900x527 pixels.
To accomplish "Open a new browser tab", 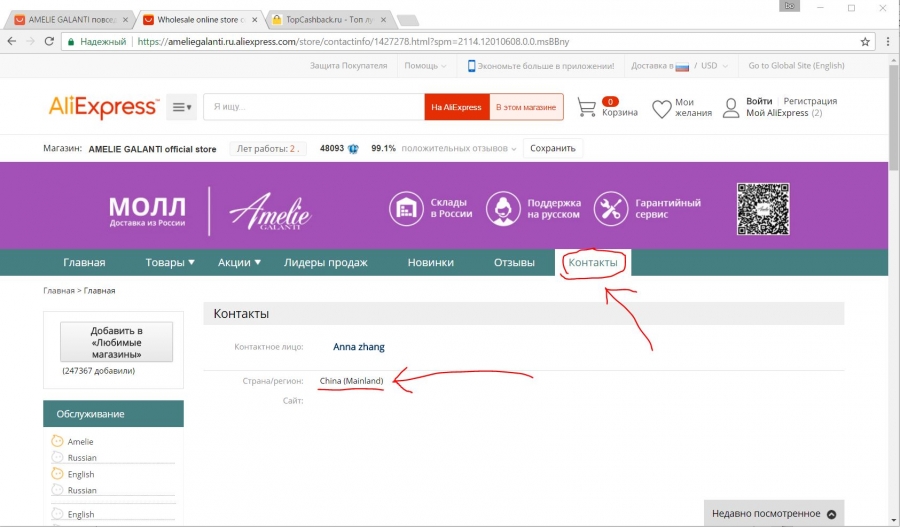I will tap(408, 21).
